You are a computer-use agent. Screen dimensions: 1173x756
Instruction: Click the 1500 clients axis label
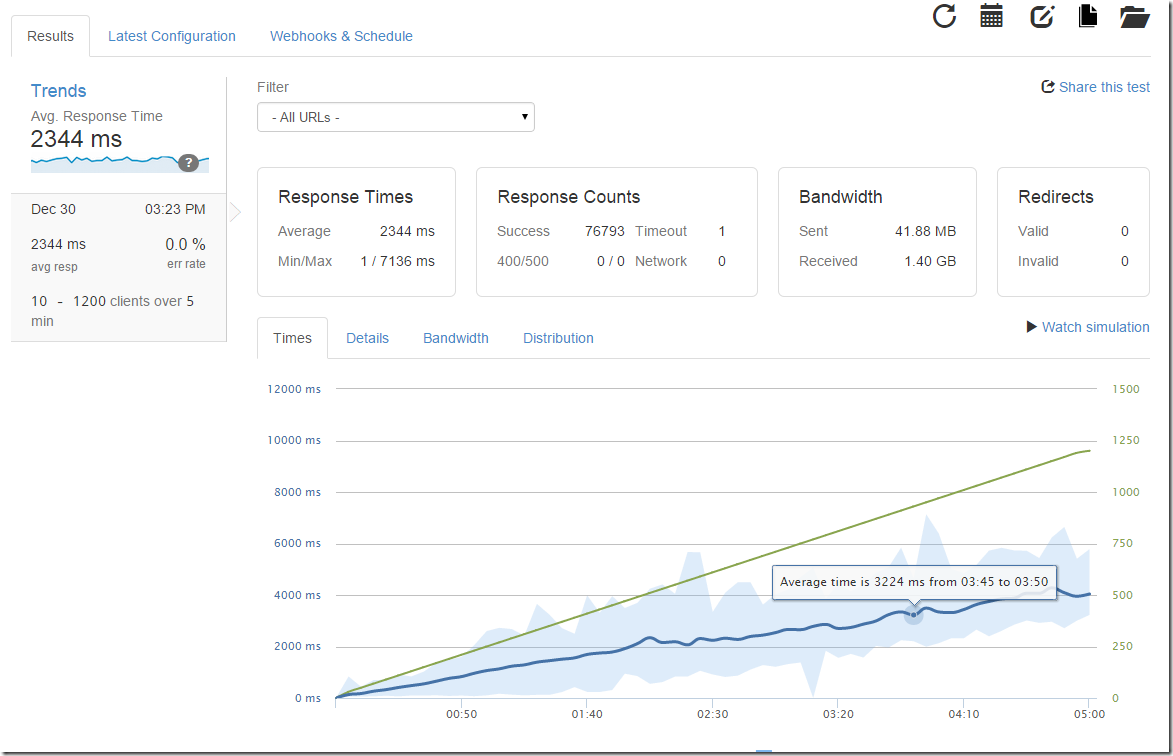1126,389
